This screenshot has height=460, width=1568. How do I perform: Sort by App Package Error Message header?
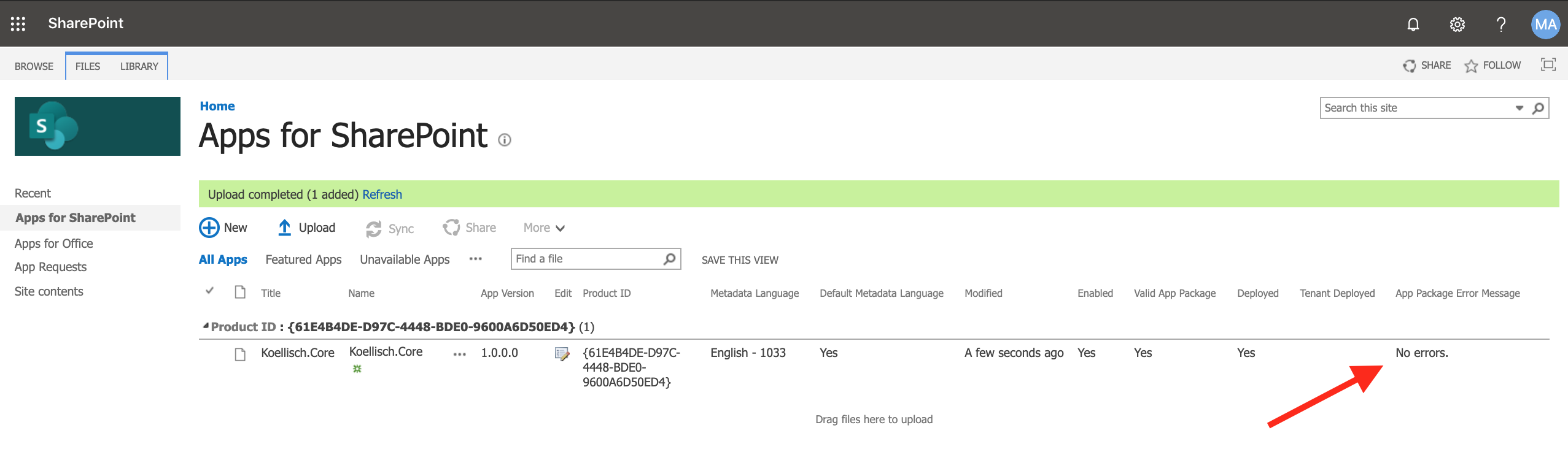pyautogui.click(x=1457, y=293)
